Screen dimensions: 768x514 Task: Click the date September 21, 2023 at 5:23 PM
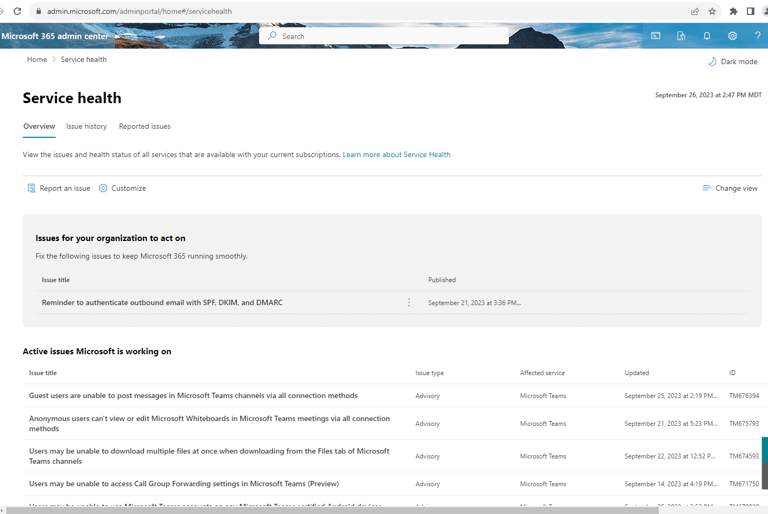point(671,423)
